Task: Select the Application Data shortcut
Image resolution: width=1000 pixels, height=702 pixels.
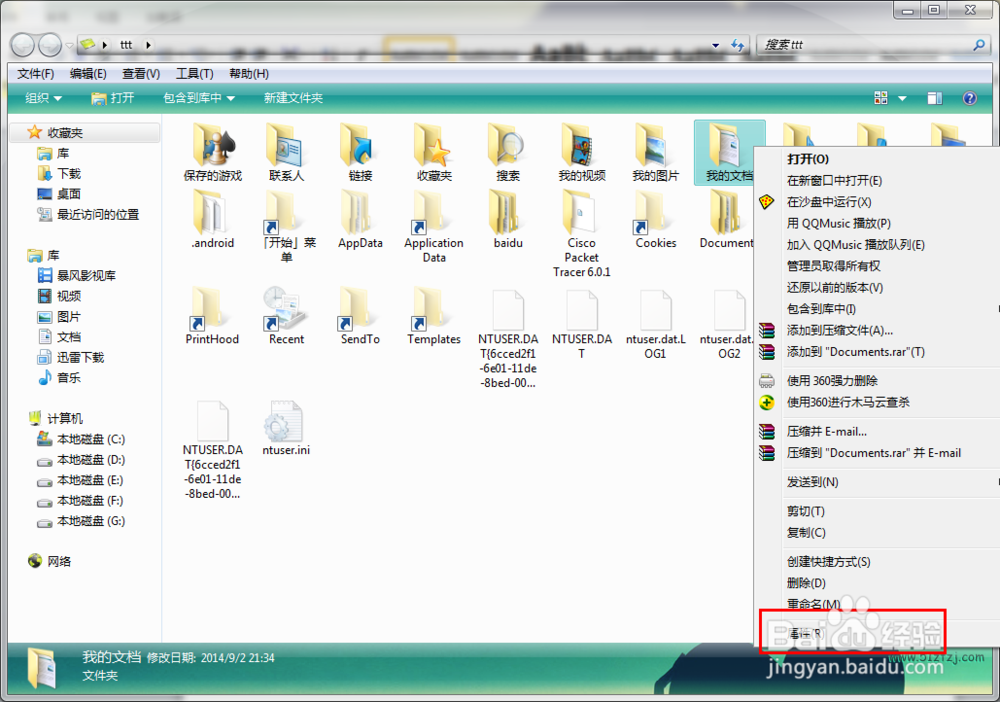Action: click(434, 226)
